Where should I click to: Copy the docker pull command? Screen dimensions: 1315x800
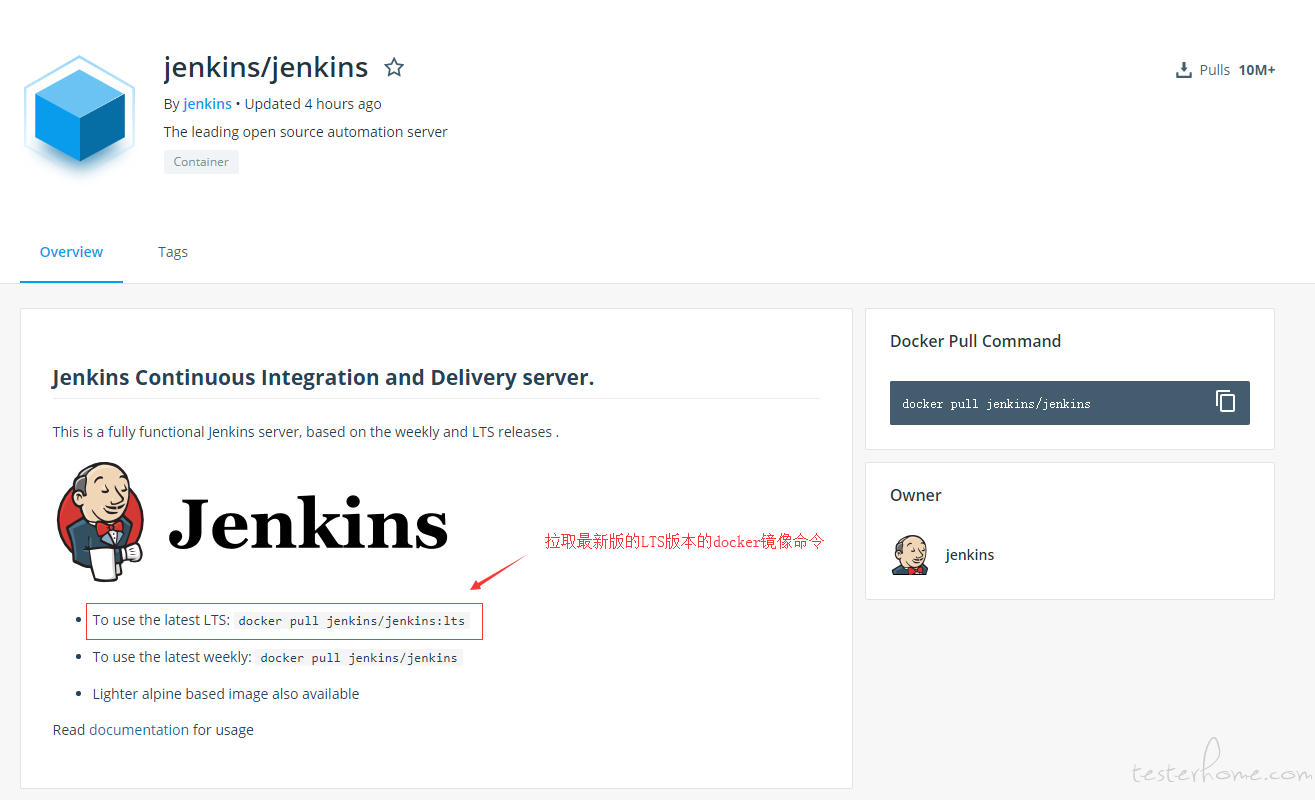[x=1225, y=401]
